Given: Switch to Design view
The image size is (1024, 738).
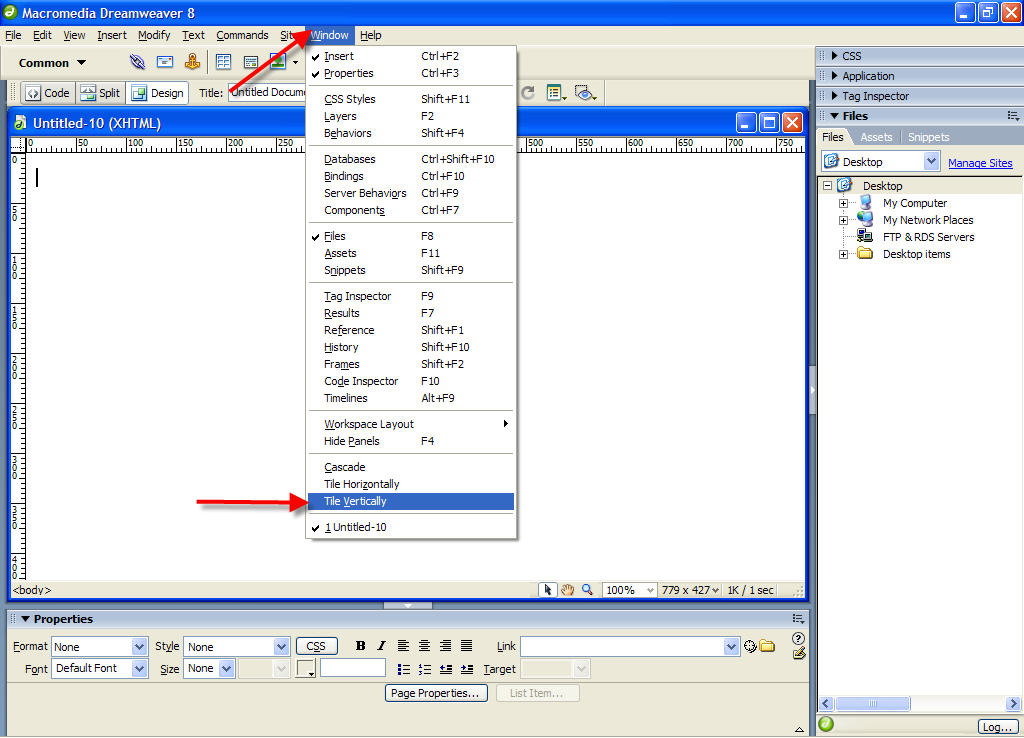Looking at the screenshot, I should [157, 93].
